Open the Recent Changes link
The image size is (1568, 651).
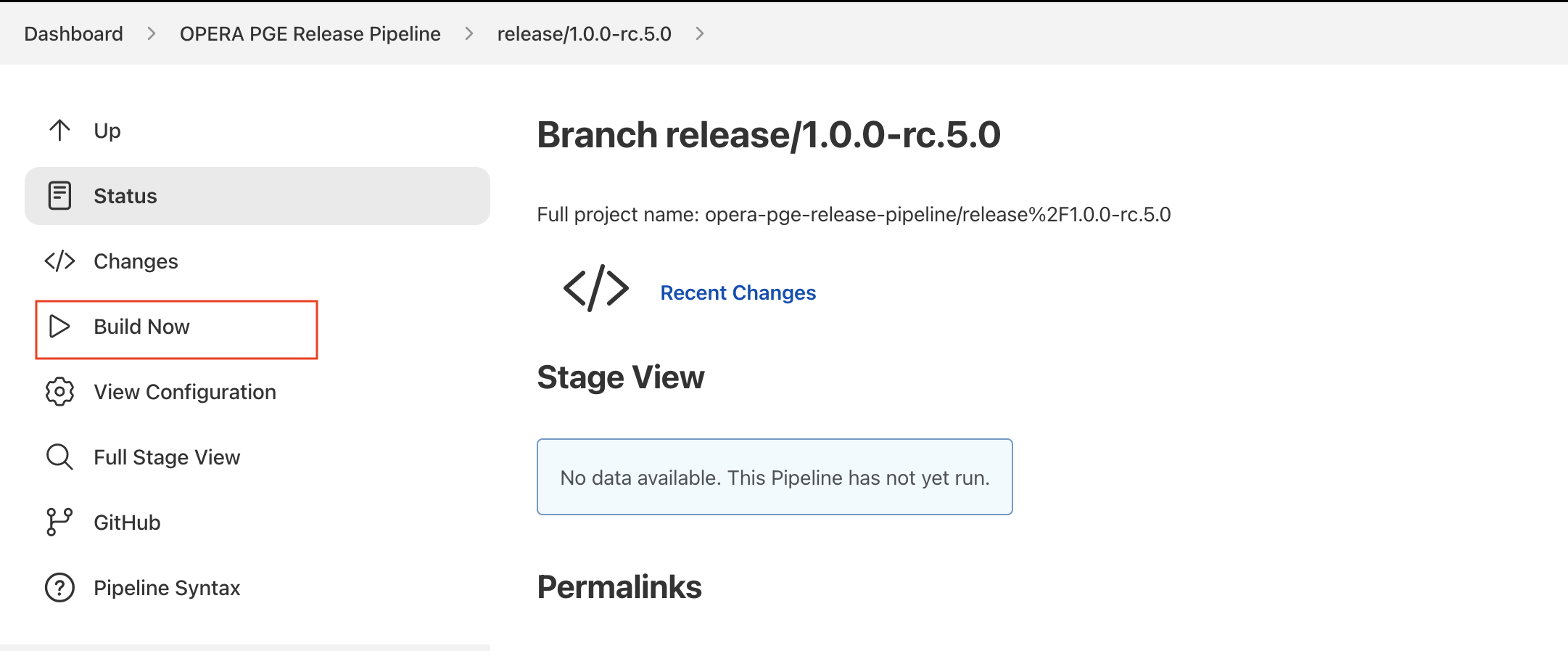click(738, 292)
